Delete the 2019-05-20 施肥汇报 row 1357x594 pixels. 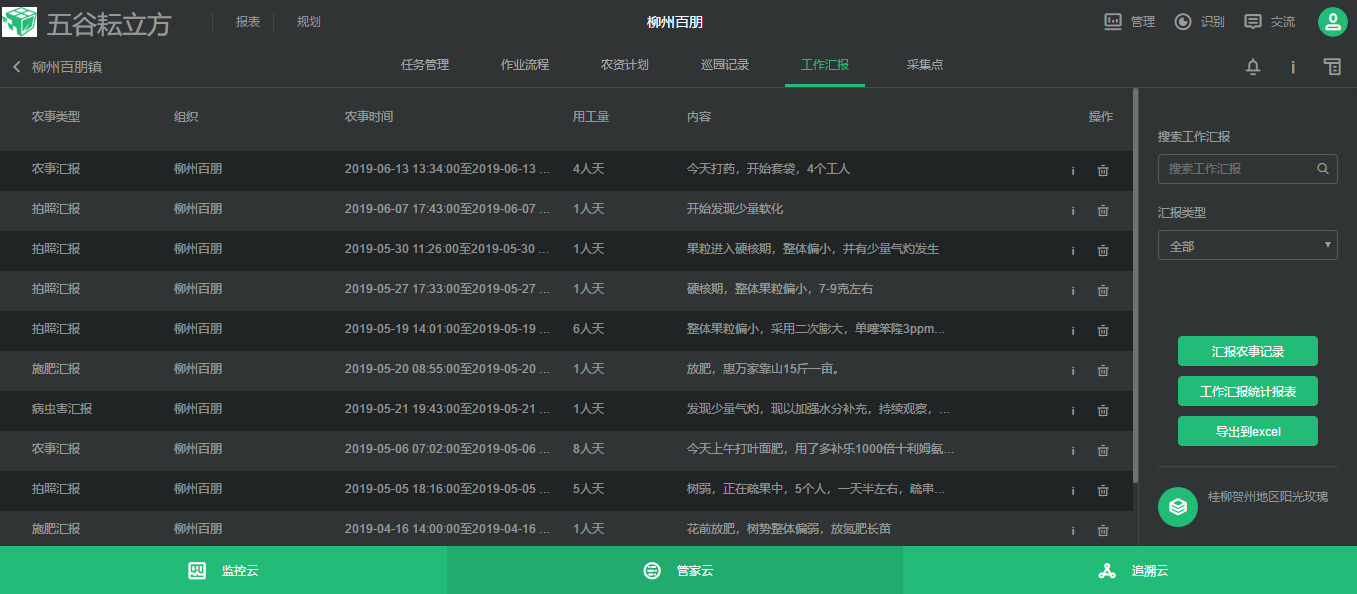(1103, 370)
